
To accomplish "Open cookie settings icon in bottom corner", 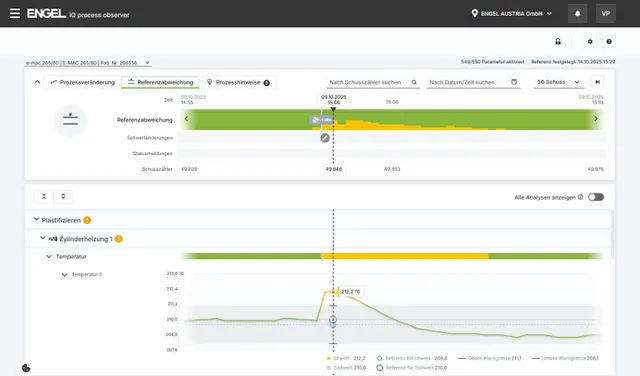I will click(x=26, y=368).
